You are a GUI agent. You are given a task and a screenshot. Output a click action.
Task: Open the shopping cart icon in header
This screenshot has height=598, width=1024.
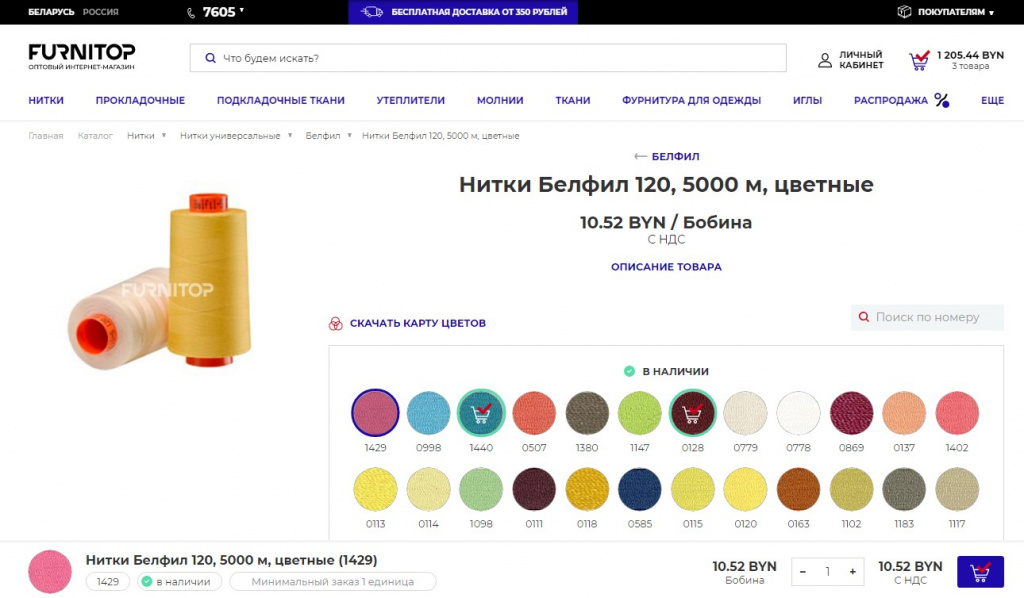click(919, 60)
